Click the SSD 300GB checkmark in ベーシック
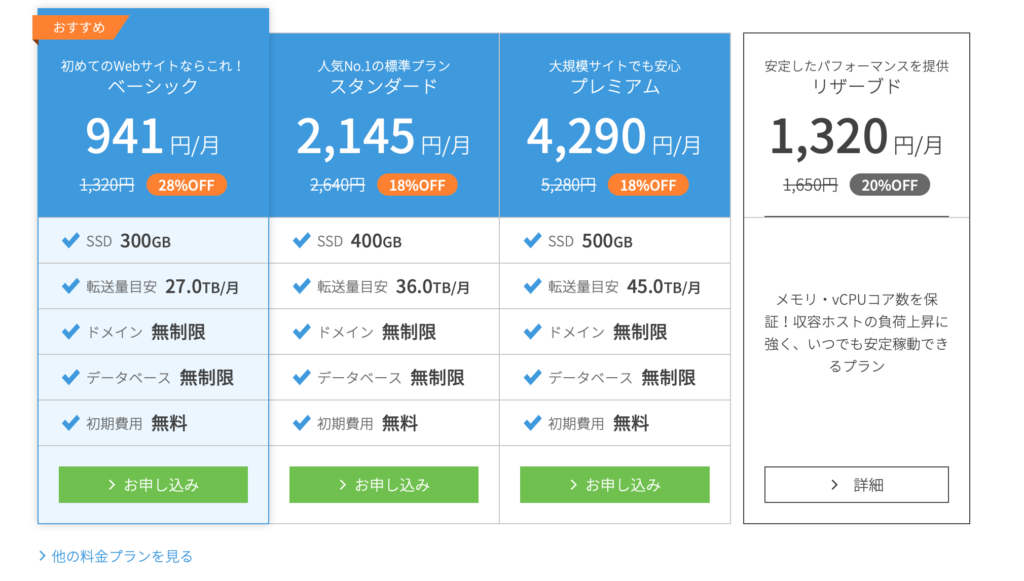1024x581 pixels. 69,240
